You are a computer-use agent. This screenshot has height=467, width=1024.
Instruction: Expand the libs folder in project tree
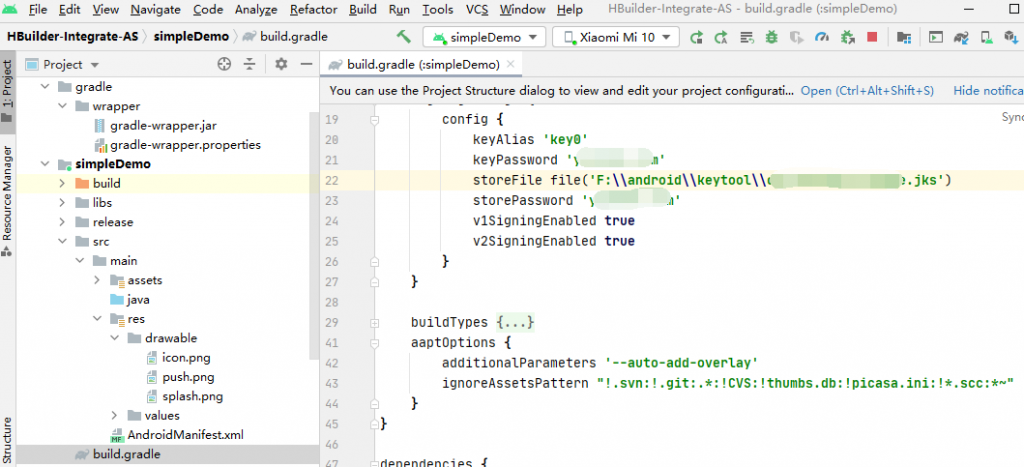(62, 203)
